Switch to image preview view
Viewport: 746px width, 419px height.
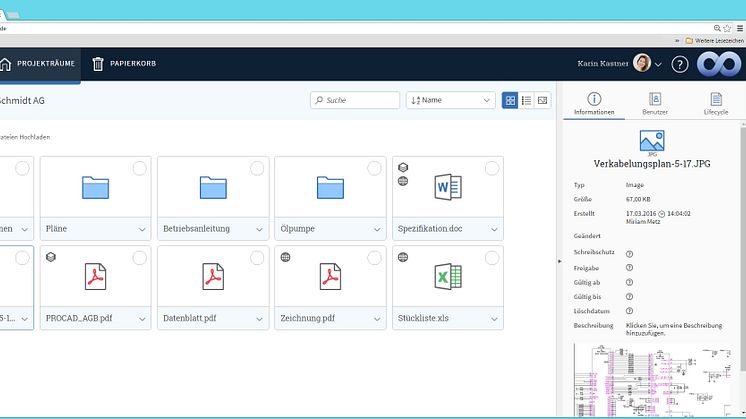[542, 100]
